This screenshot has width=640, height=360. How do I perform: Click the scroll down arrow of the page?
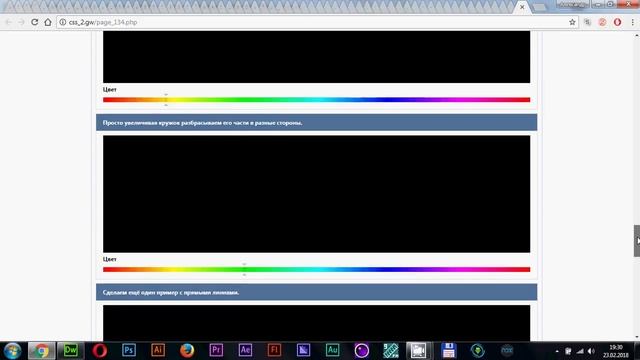click(x=637, y=337)
